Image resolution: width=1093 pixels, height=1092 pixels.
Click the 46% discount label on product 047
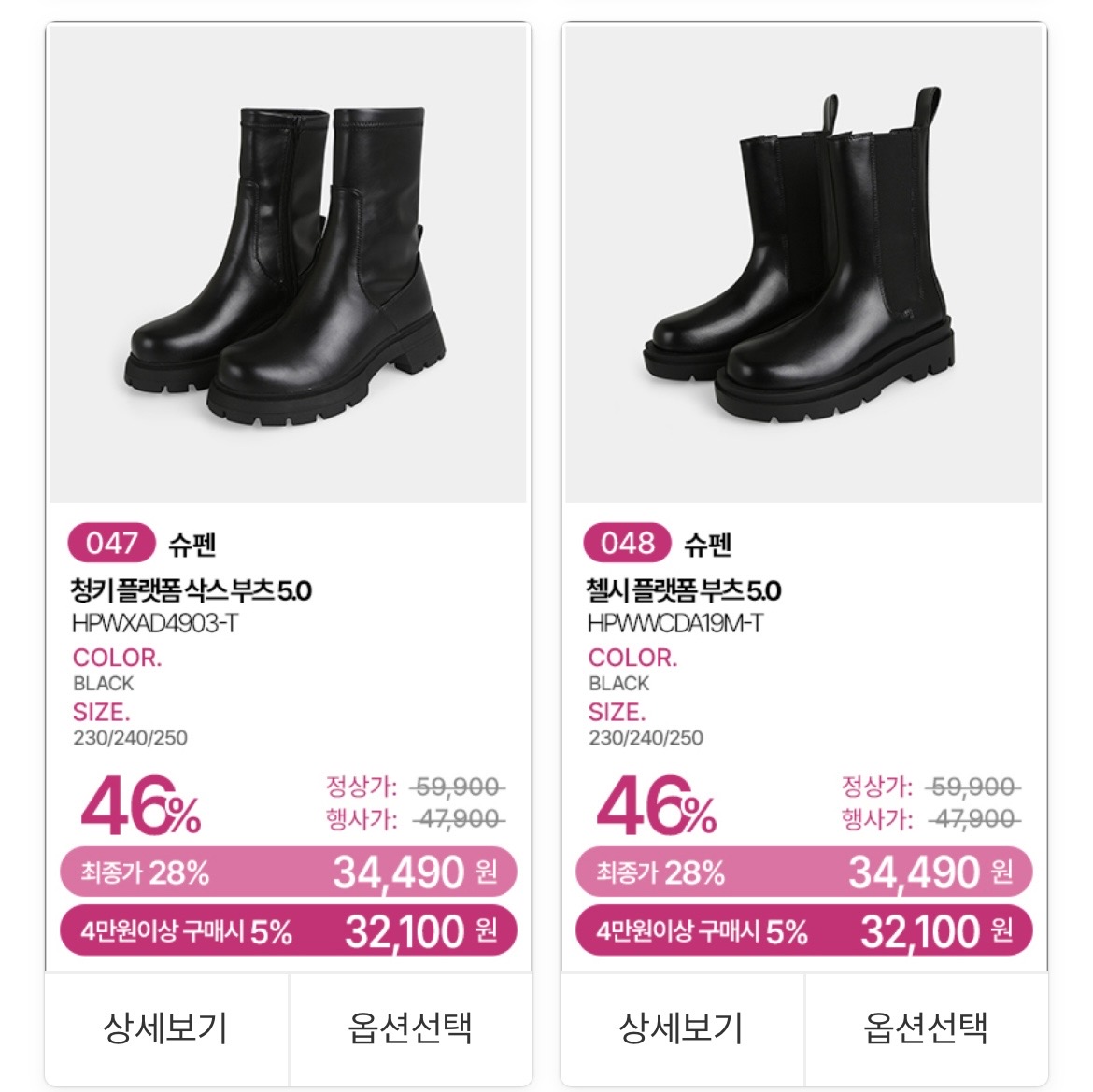tap(141, 807)
